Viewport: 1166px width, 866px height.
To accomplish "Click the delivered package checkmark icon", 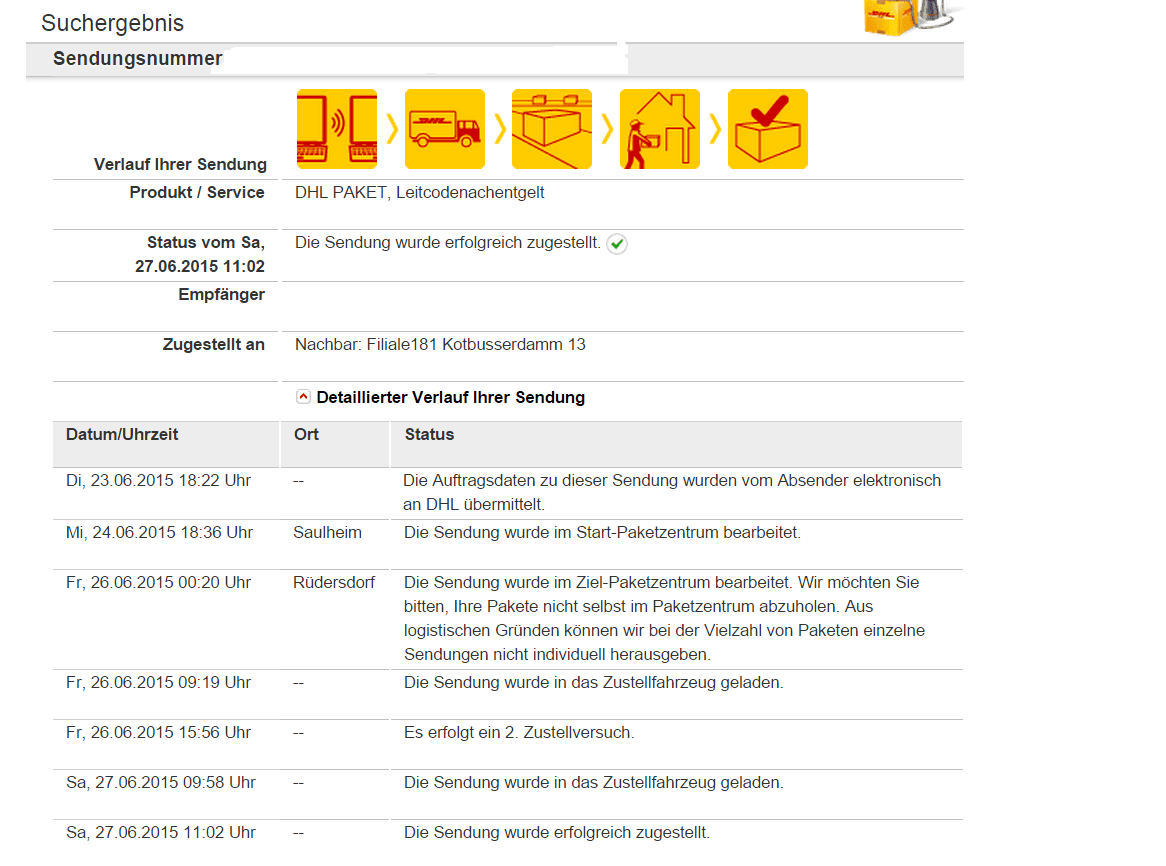I will [767, 129].
